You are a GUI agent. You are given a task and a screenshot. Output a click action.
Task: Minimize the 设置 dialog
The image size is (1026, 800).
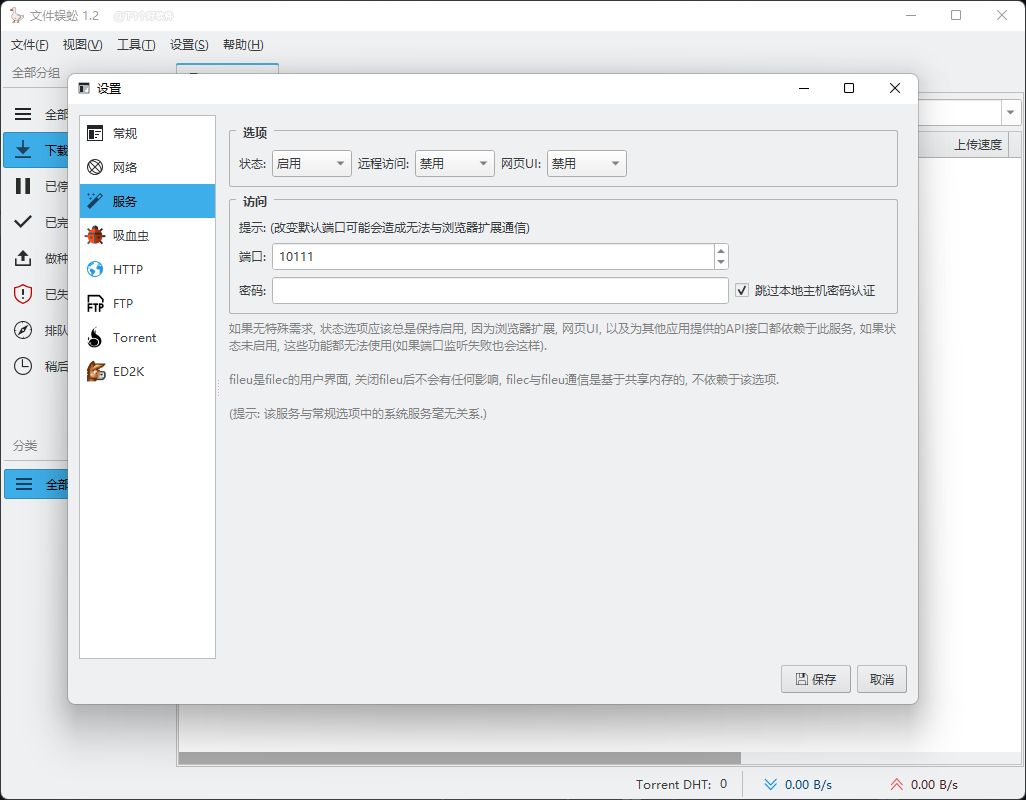tap(804, 88)
